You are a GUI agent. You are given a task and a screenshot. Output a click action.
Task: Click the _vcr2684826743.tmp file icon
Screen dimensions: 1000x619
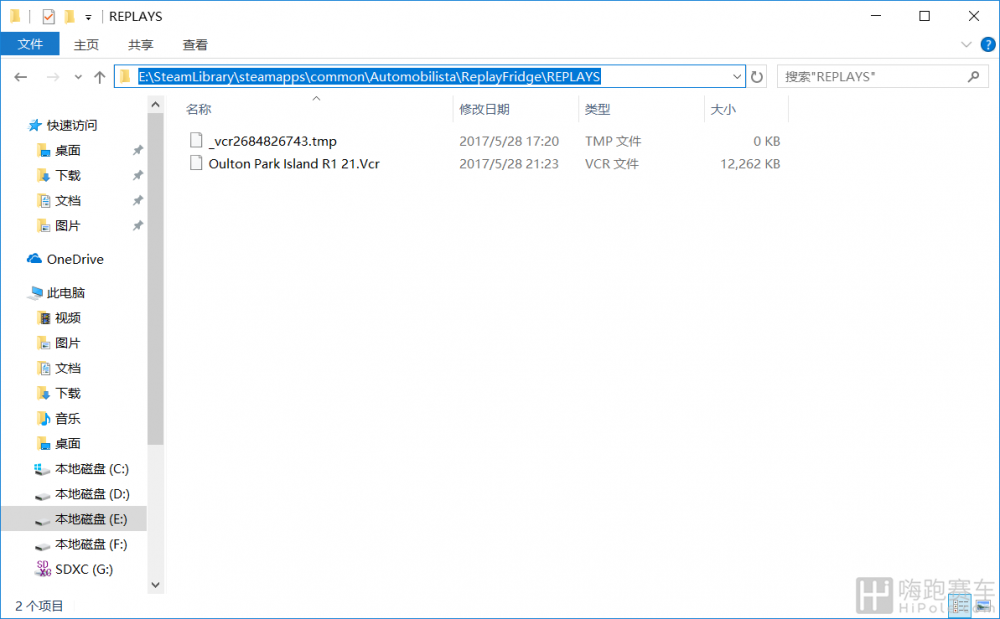[196, 140]
